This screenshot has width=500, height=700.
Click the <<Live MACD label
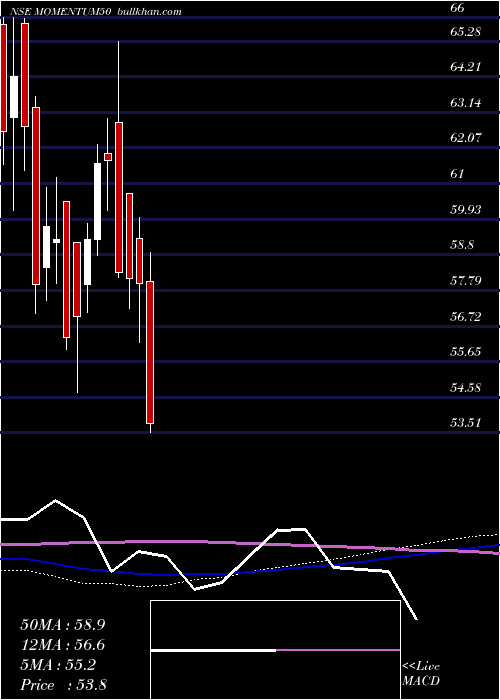pyautogui.click(x=421, y=673)
